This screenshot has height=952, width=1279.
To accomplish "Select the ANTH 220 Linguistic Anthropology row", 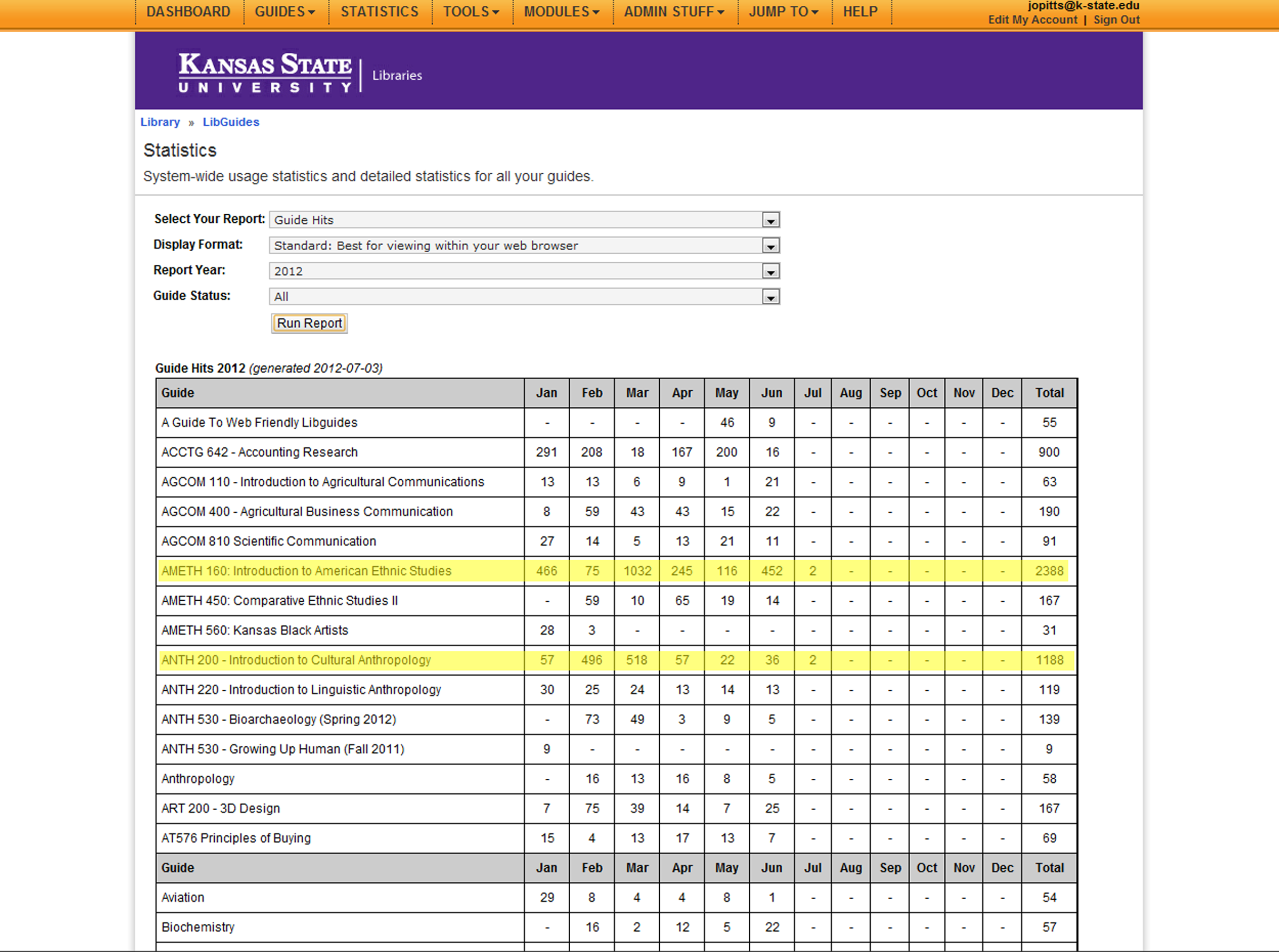I will coord(617,690).
